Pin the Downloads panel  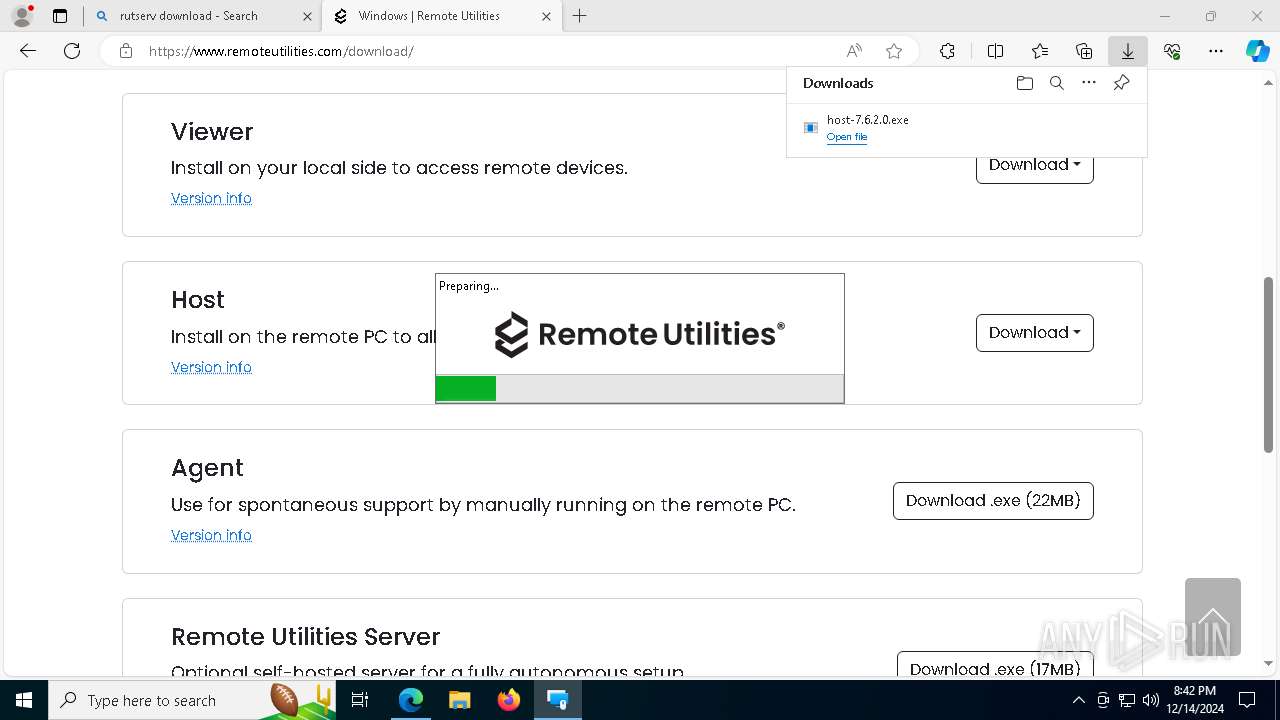[1121, 83]
